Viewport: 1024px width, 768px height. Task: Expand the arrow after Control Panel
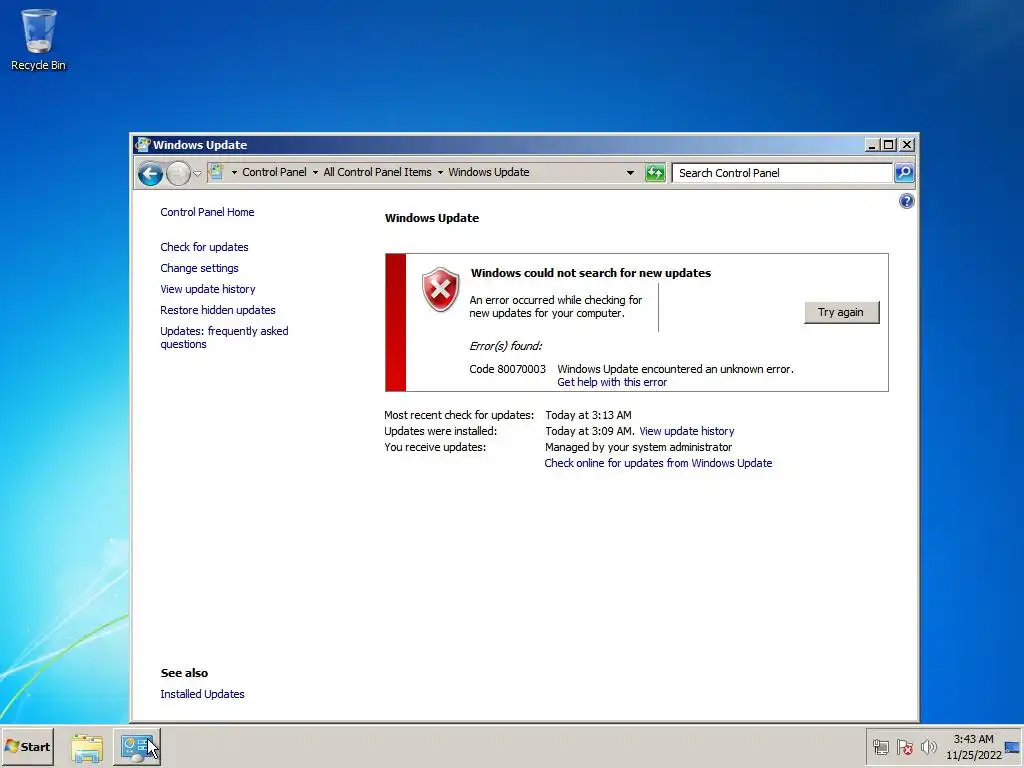click(315, 172)
